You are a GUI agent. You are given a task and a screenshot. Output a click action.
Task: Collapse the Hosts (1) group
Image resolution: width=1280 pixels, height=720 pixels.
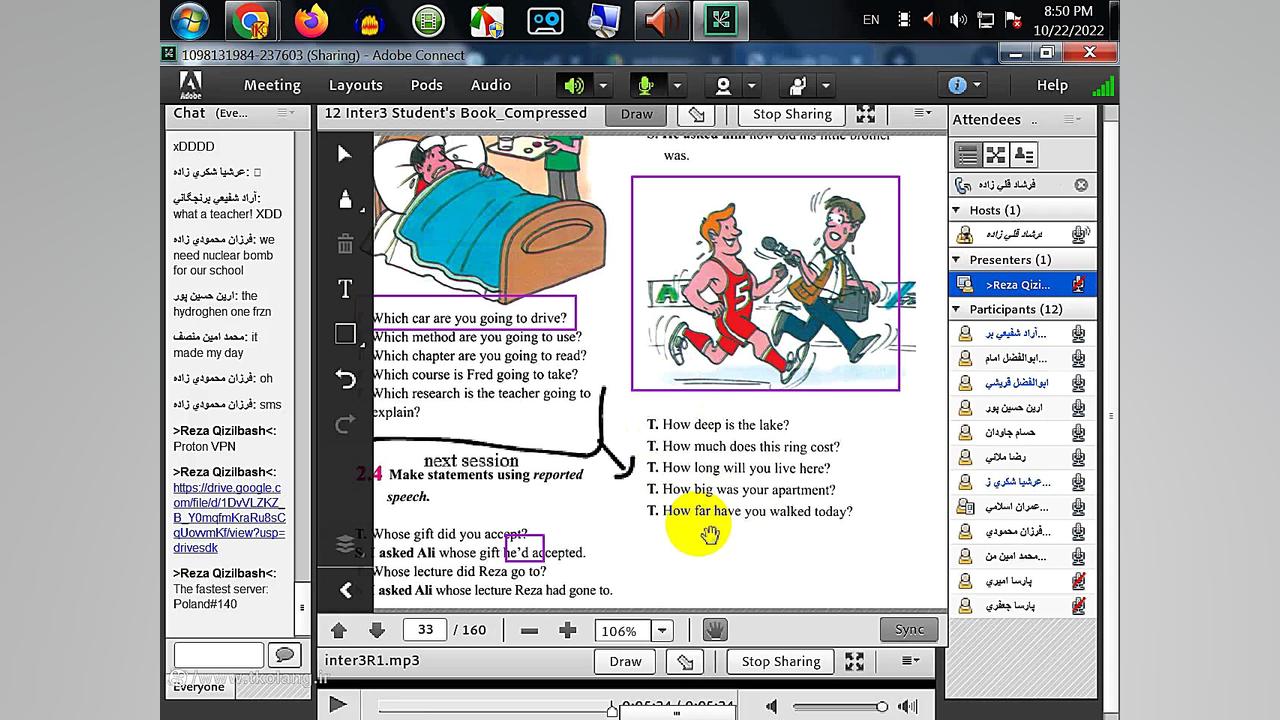(x=956, y=210)
